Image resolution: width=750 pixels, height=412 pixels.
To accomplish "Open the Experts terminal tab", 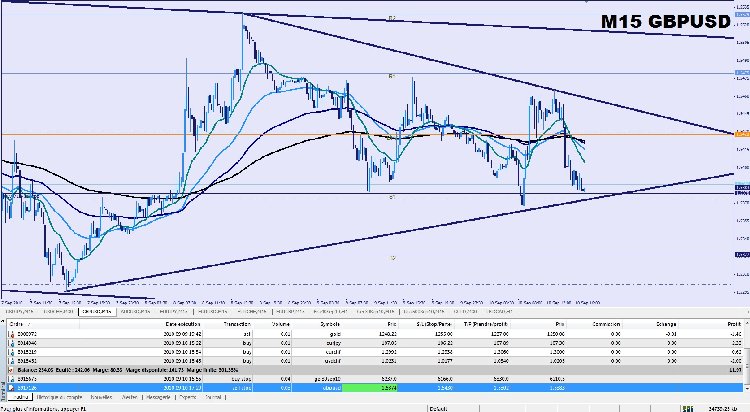I will (188, 397).
